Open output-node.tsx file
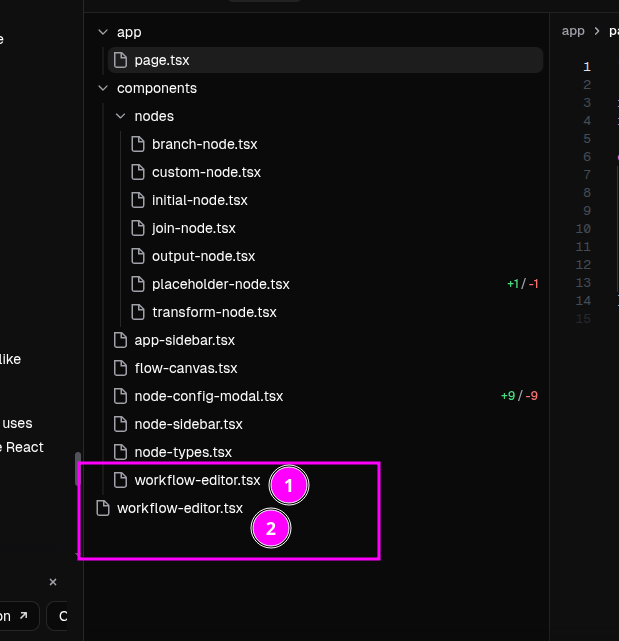The width and height of the screenshot is (619, 641). tap(204, 256)
